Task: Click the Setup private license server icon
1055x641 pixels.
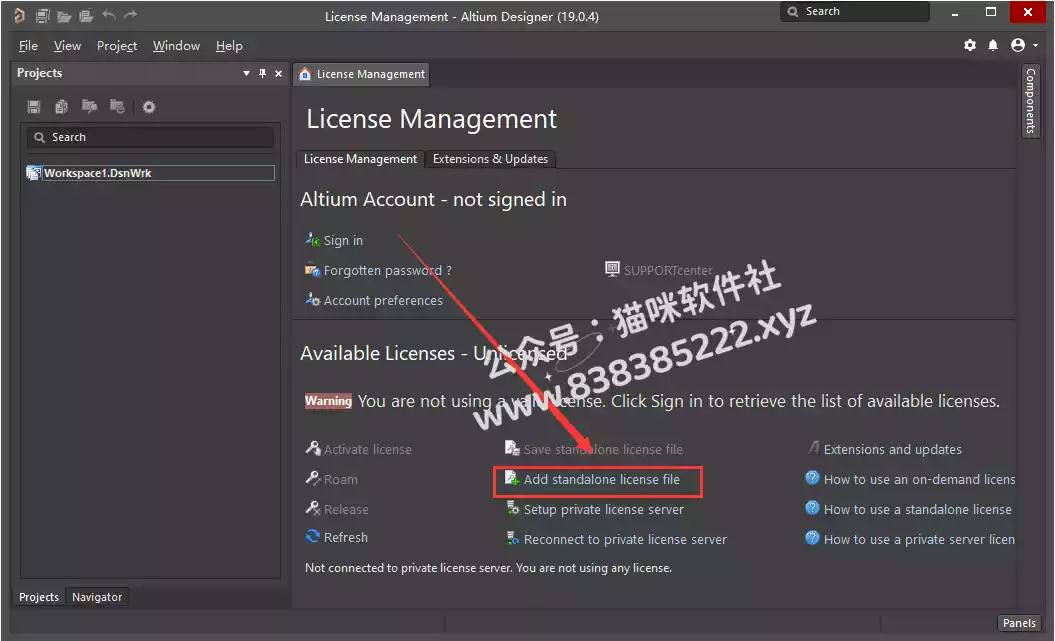Action: coord(513,508)
